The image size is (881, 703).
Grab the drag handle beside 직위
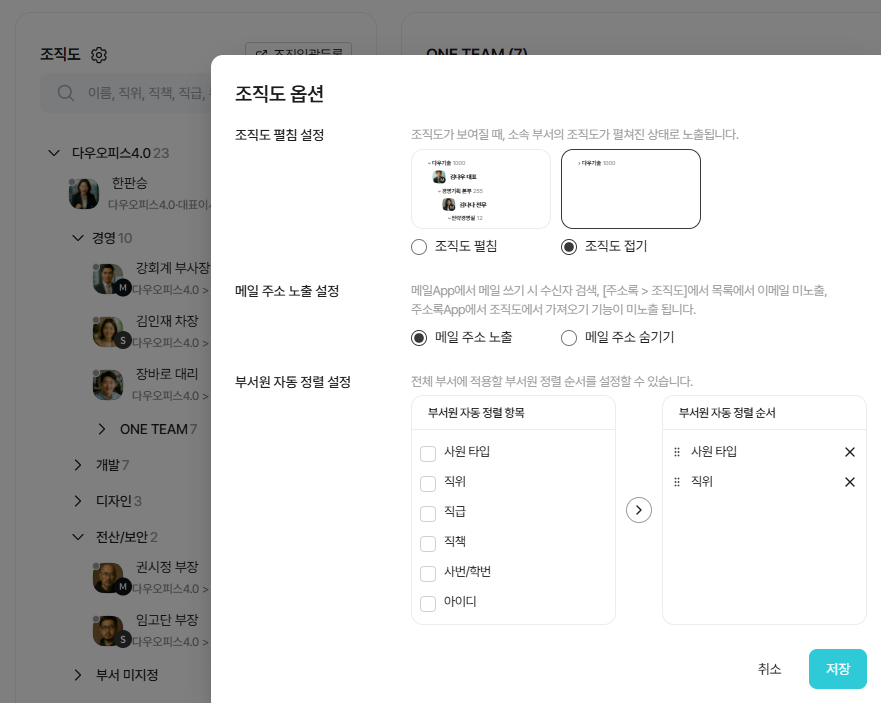tap(677, 482)
